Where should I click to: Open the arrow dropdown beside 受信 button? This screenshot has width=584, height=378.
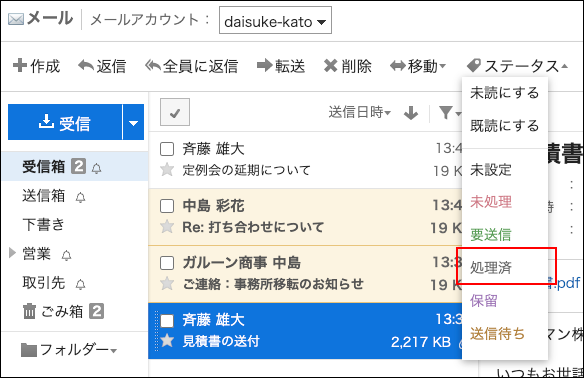[x=133, y=122]
